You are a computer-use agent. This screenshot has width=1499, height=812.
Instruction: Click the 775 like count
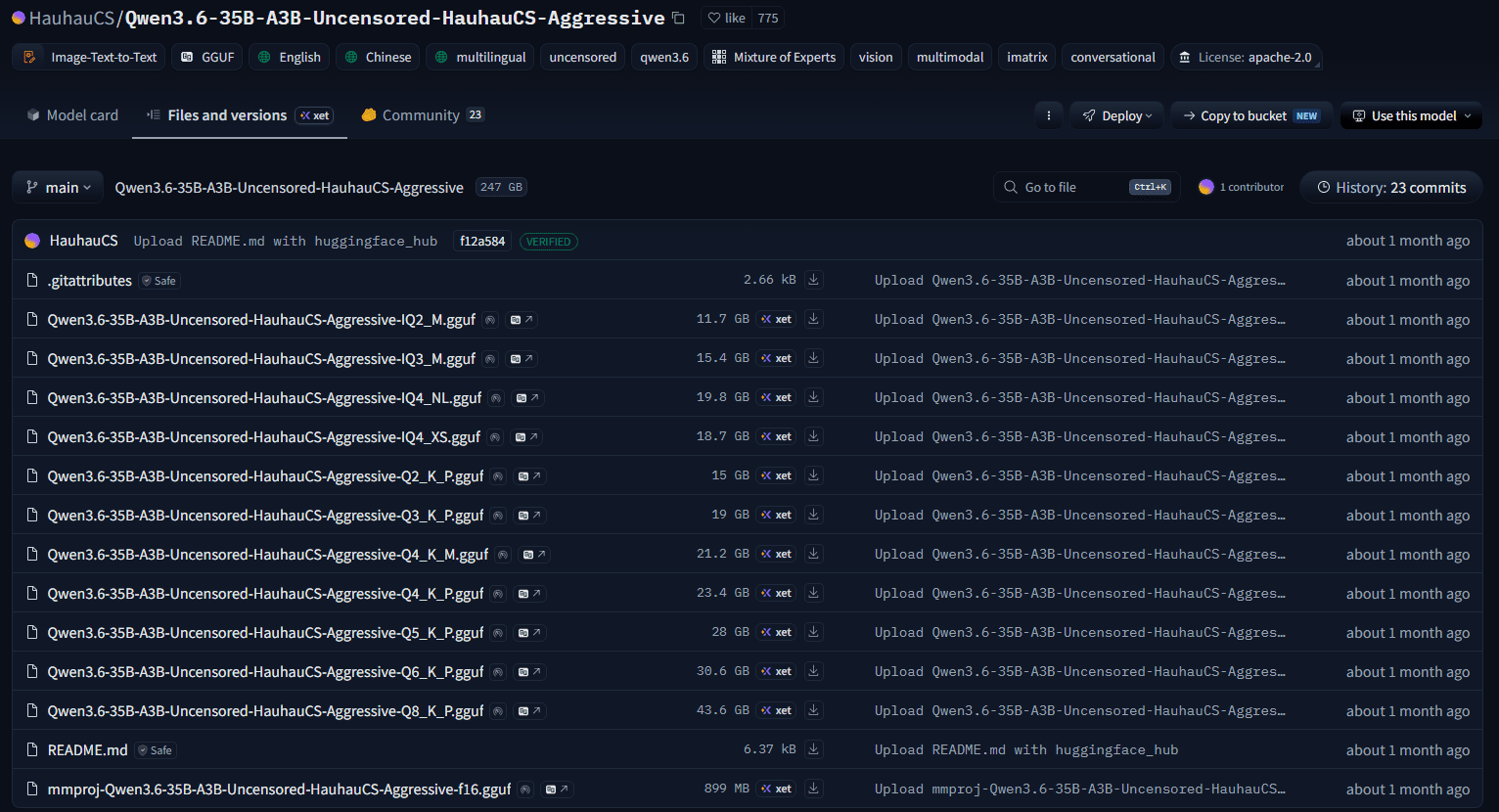pos(768,18)
